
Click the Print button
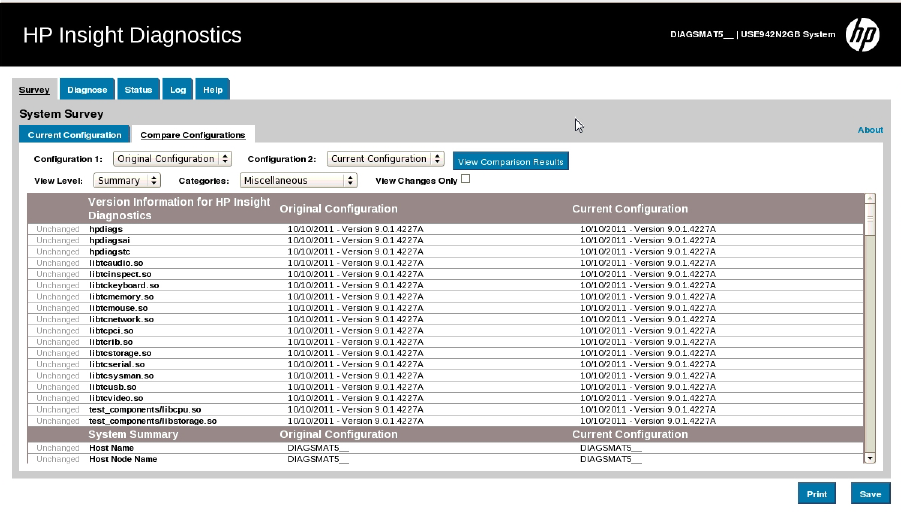[x=816, y=494]
